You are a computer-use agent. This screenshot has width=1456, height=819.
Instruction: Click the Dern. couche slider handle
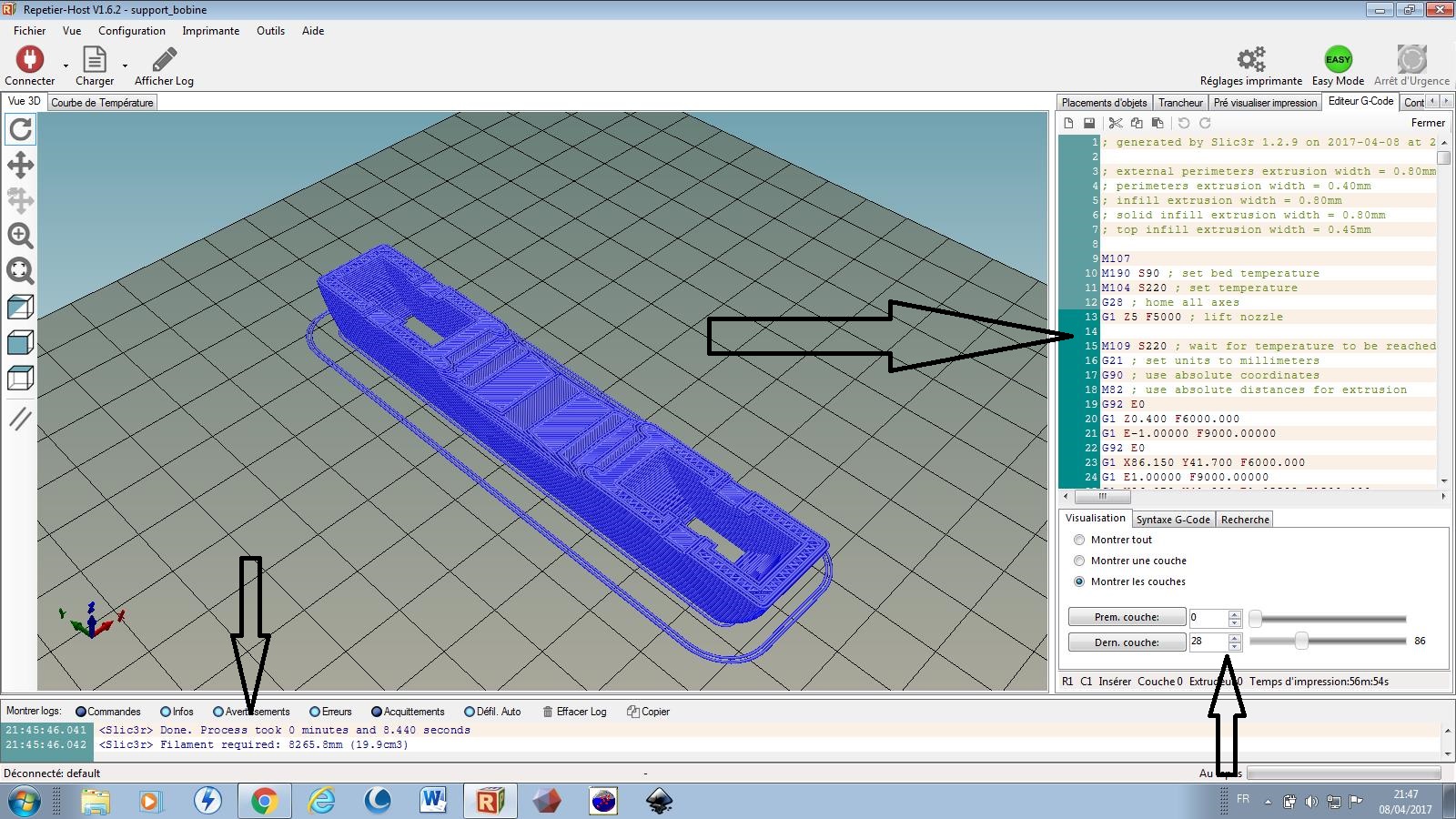coord(1301,642)
